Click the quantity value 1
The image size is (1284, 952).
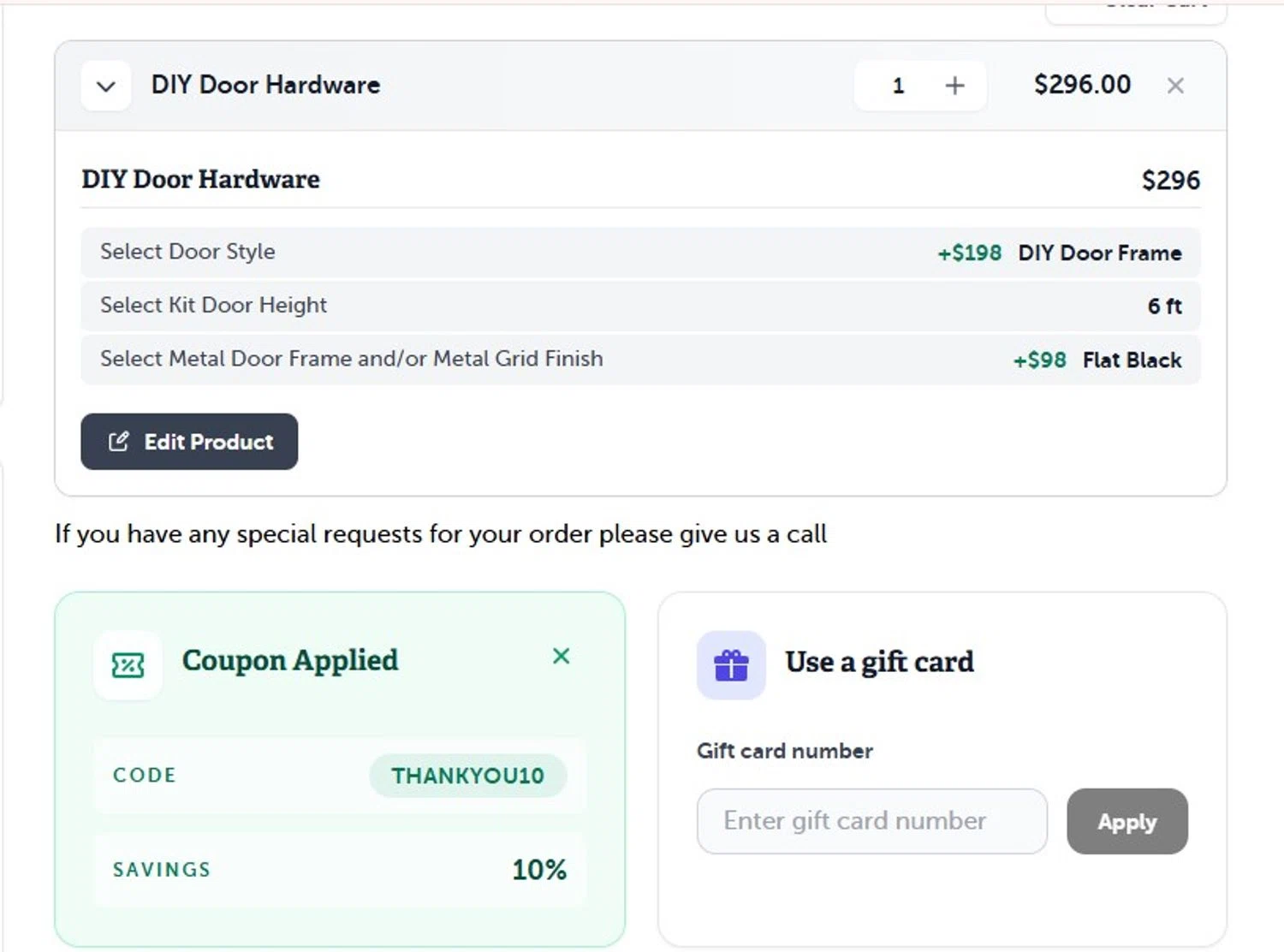898,86
